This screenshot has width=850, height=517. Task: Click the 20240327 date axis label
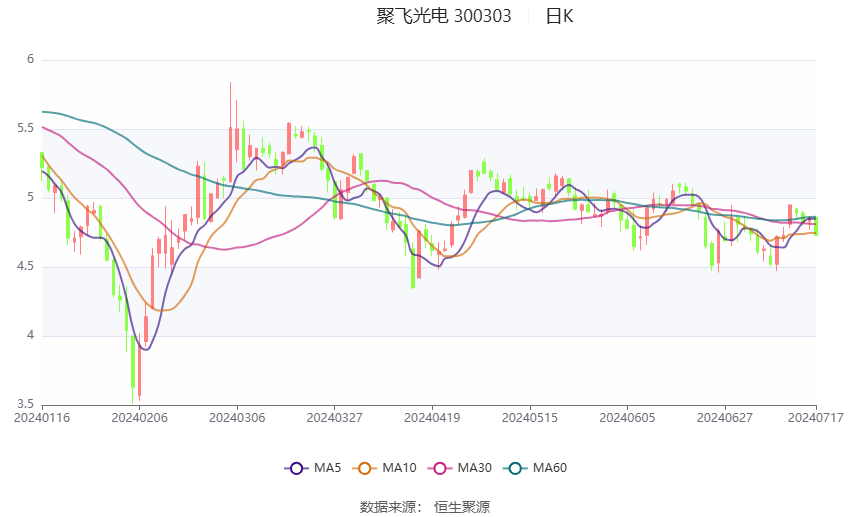334,418
